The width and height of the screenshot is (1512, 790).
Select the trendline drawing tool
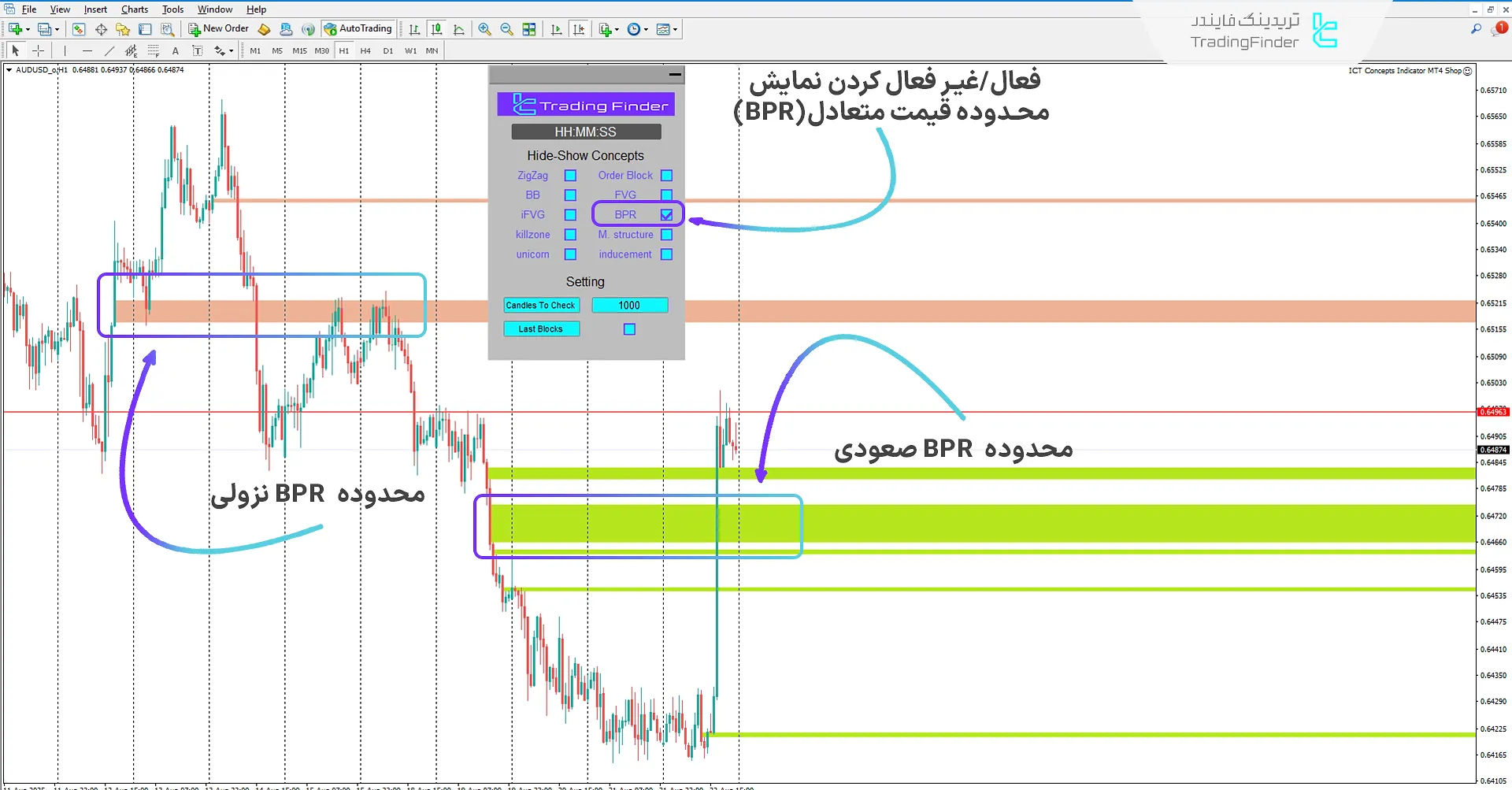(x=109, y=50)
